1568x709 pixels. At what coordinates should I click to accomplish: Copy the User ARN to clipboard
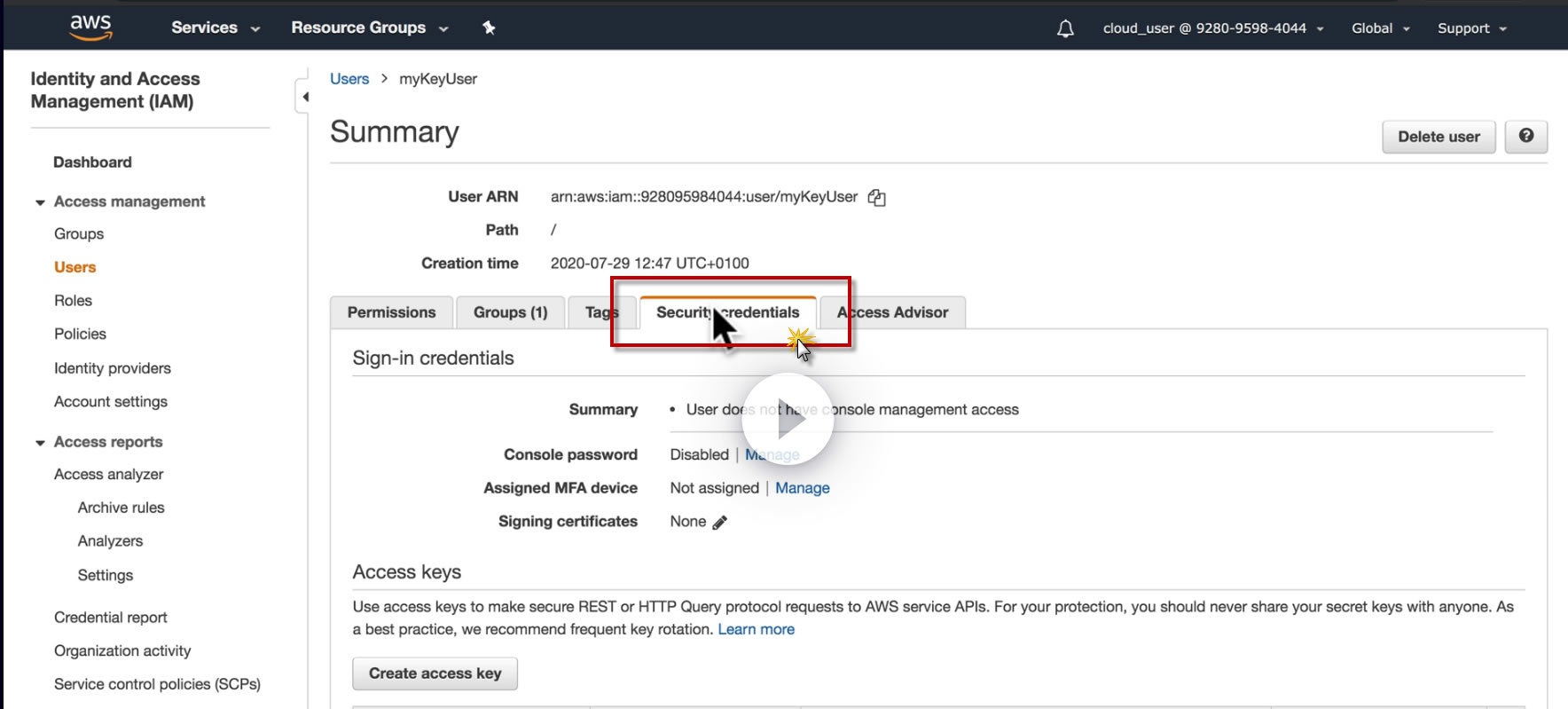877,197
